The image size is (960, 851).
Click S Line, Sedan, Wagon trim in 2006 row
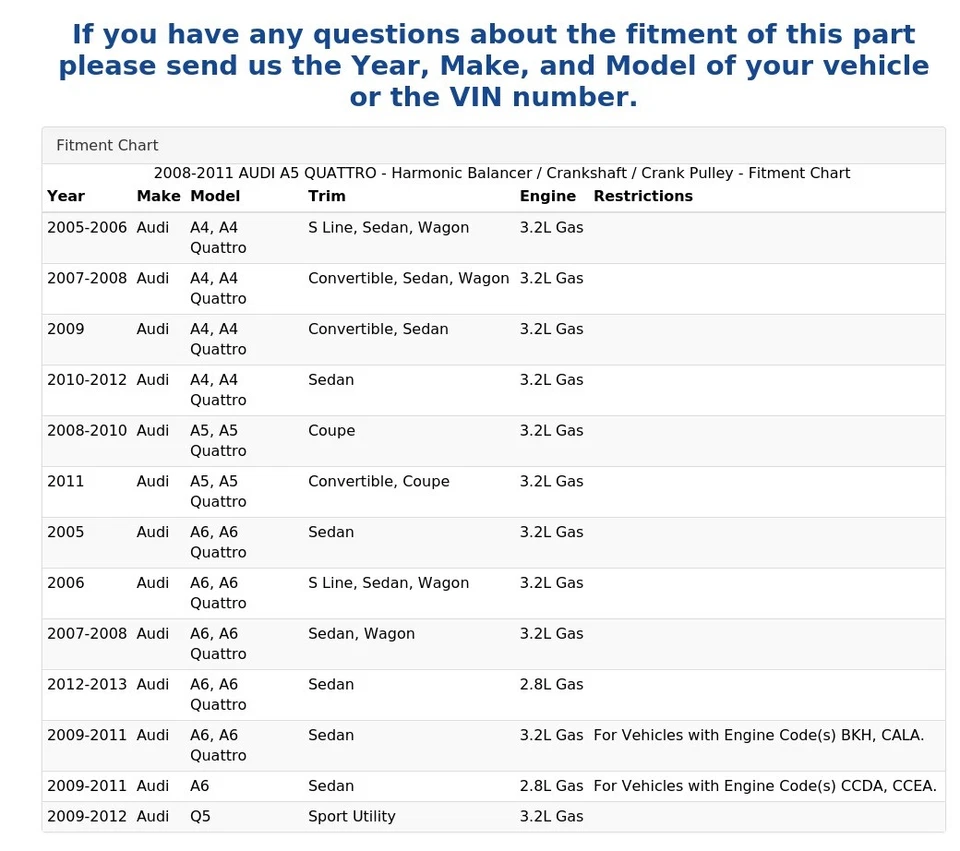[388, 583]
